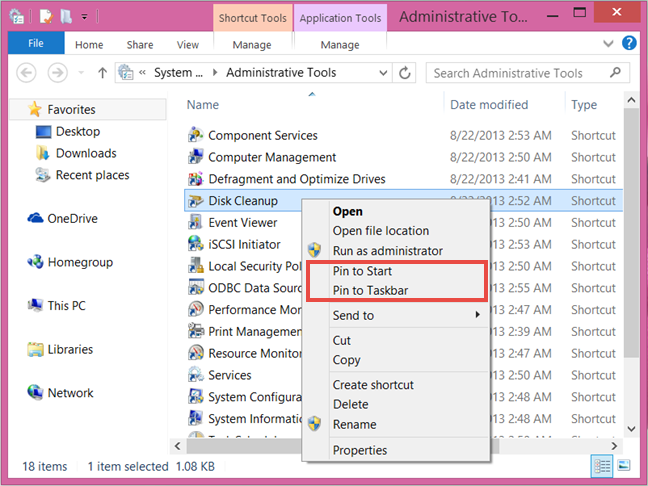
Task: Select Create shortcut
Action: coord(373,385)
